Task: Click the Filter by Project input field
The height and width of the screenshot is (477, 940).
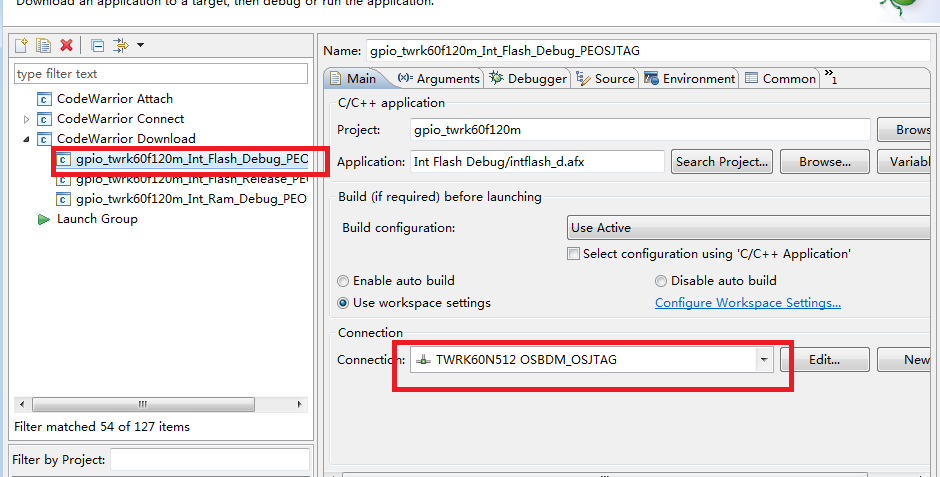Action: 210,460
